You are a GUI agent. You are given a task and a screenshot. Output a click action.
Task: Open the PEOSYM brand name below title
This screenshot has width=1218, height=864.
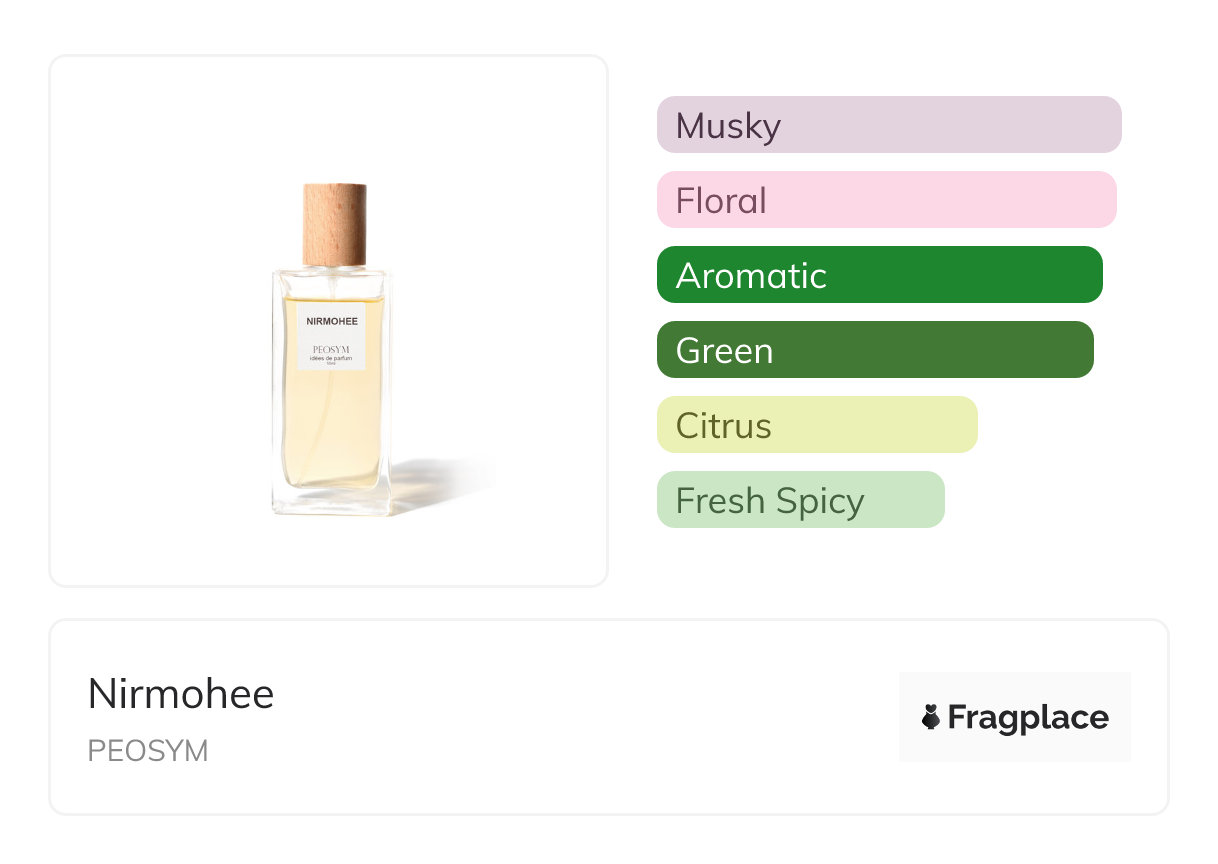pyautogui.click(x=148, y=751)
